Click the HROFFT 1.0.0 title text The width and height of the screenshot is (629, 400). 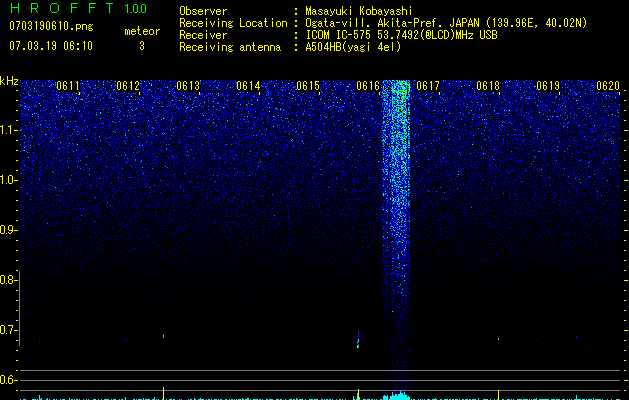(78, 8)
